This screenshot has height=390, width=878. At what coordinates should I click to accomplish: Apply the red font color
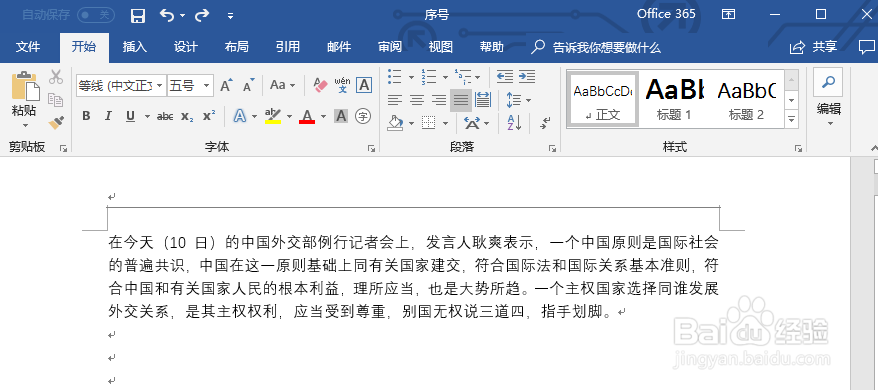click(307, 116)
